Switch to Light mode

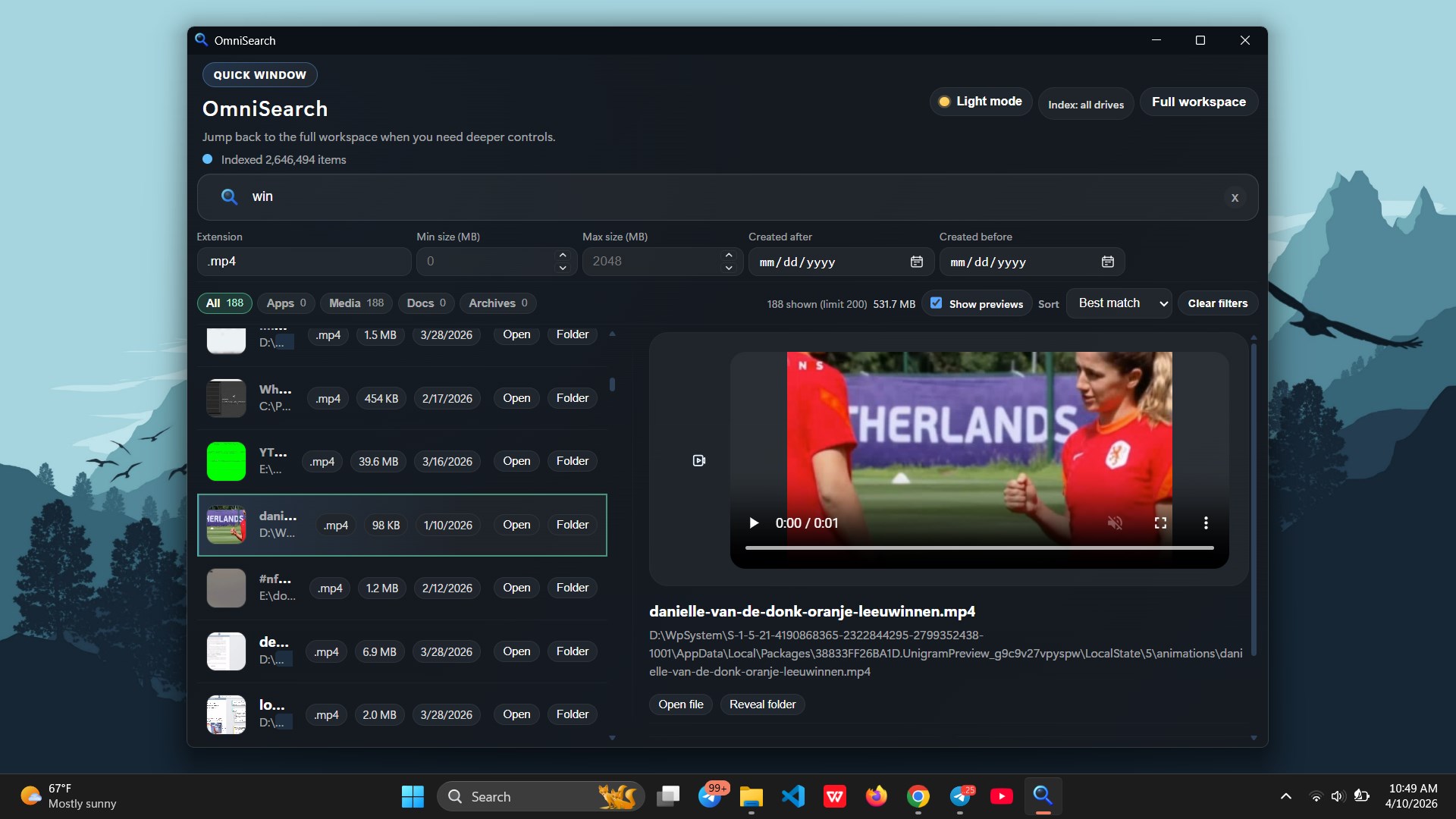coord(981,102)
